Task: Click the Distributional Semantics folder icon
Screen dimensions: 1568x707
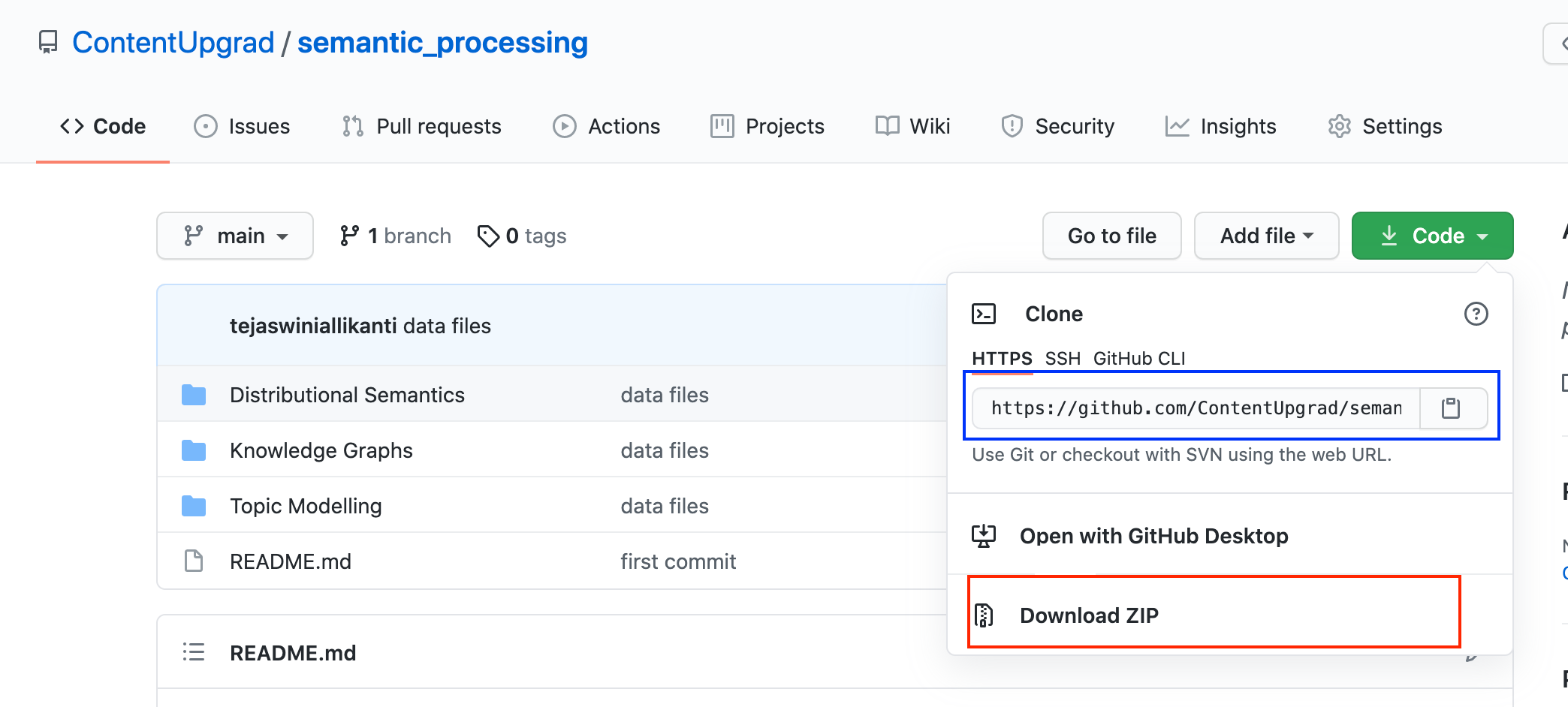Action: pyautogui.click(x=194, y=395)
